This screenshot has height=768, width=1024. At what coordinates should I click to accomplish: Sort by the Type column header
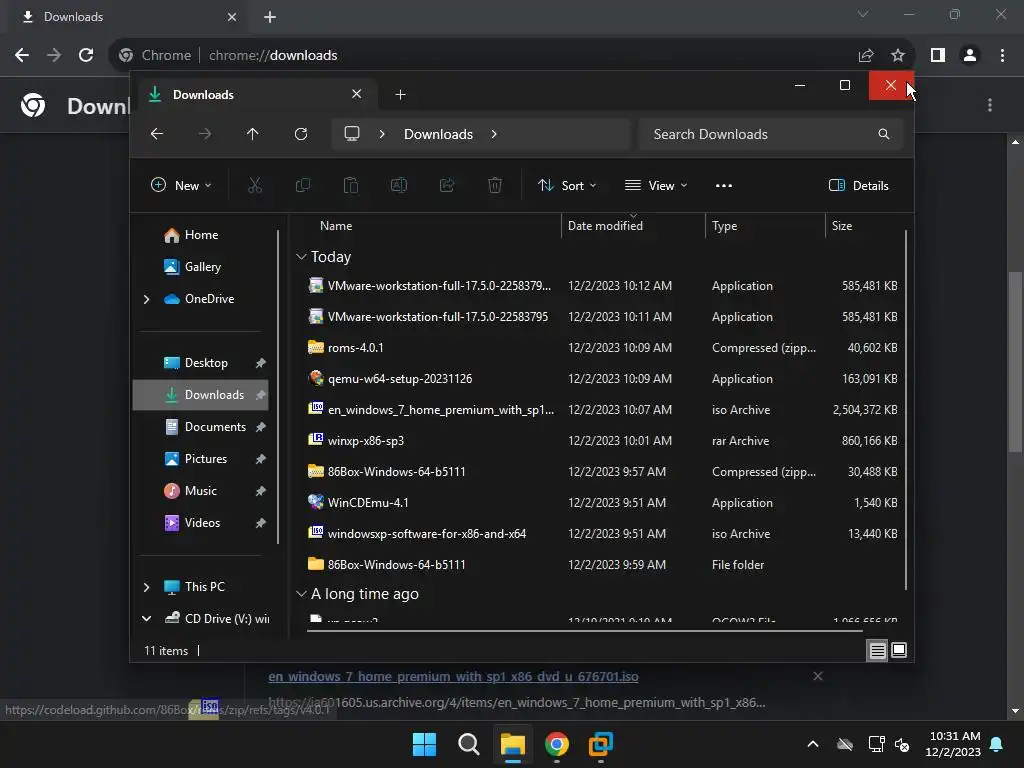pyautogui.click(x=724, y=226)
